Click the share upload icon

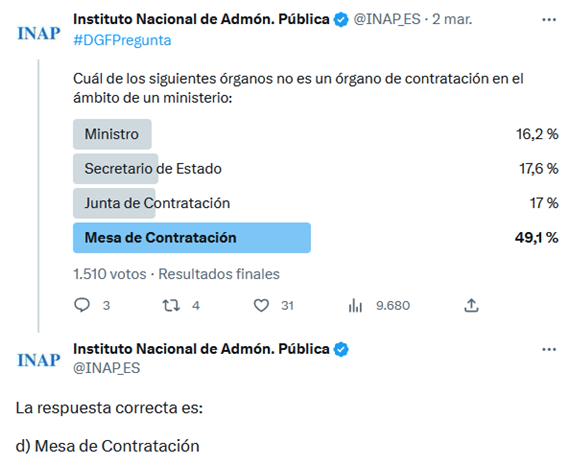click(x=471, y=305)
